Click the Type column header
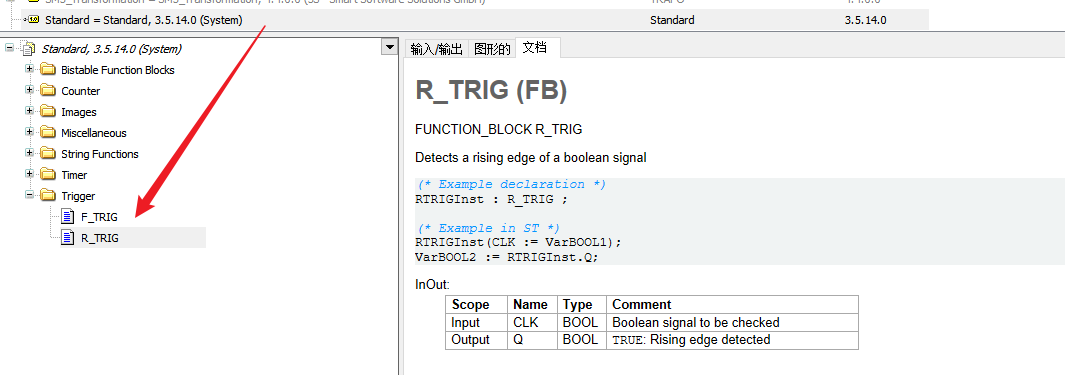The image size is (1065, 375). [582, 304]
